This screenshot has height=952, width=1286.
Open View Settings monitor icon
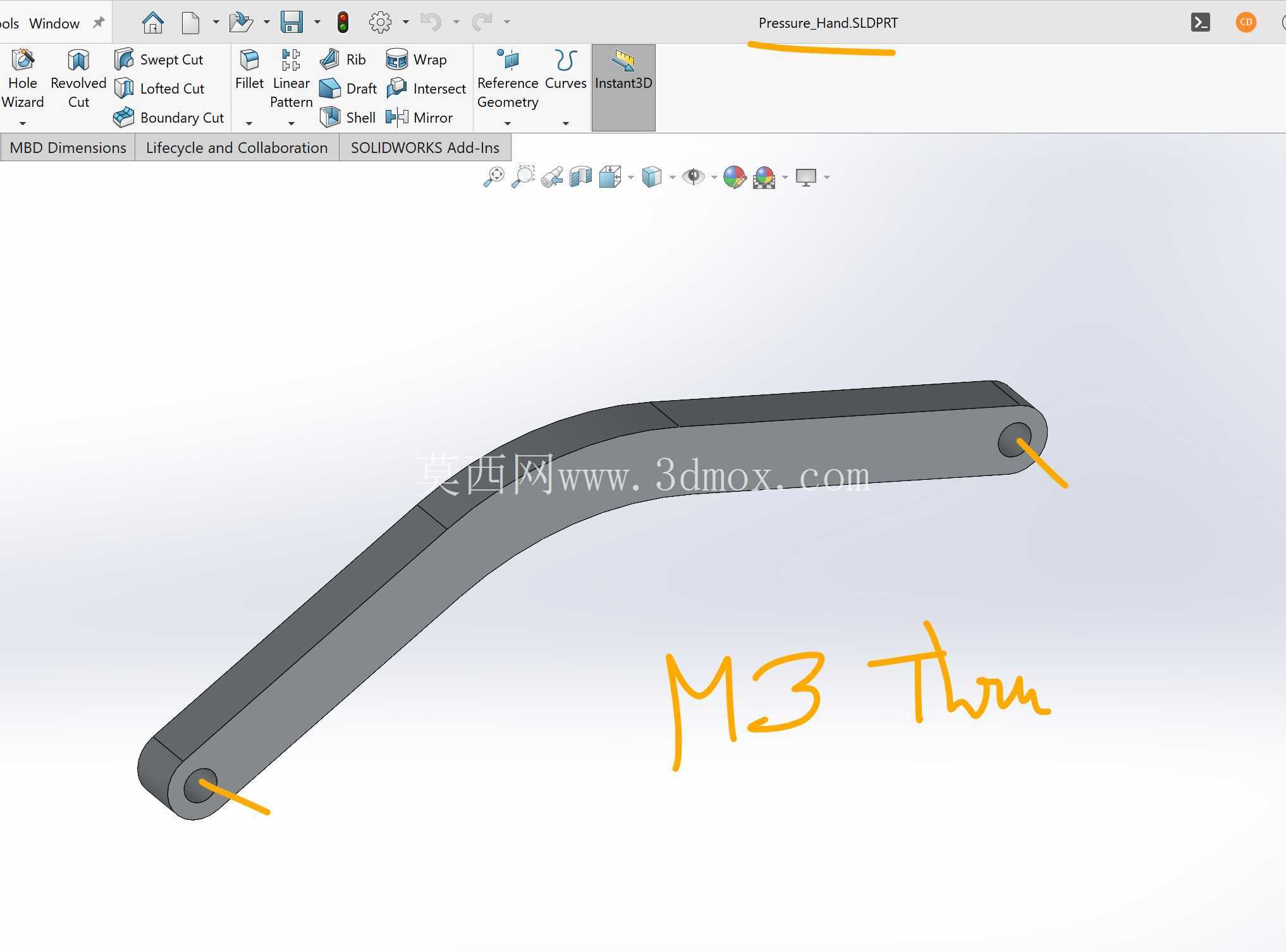(x=806, y=177)
